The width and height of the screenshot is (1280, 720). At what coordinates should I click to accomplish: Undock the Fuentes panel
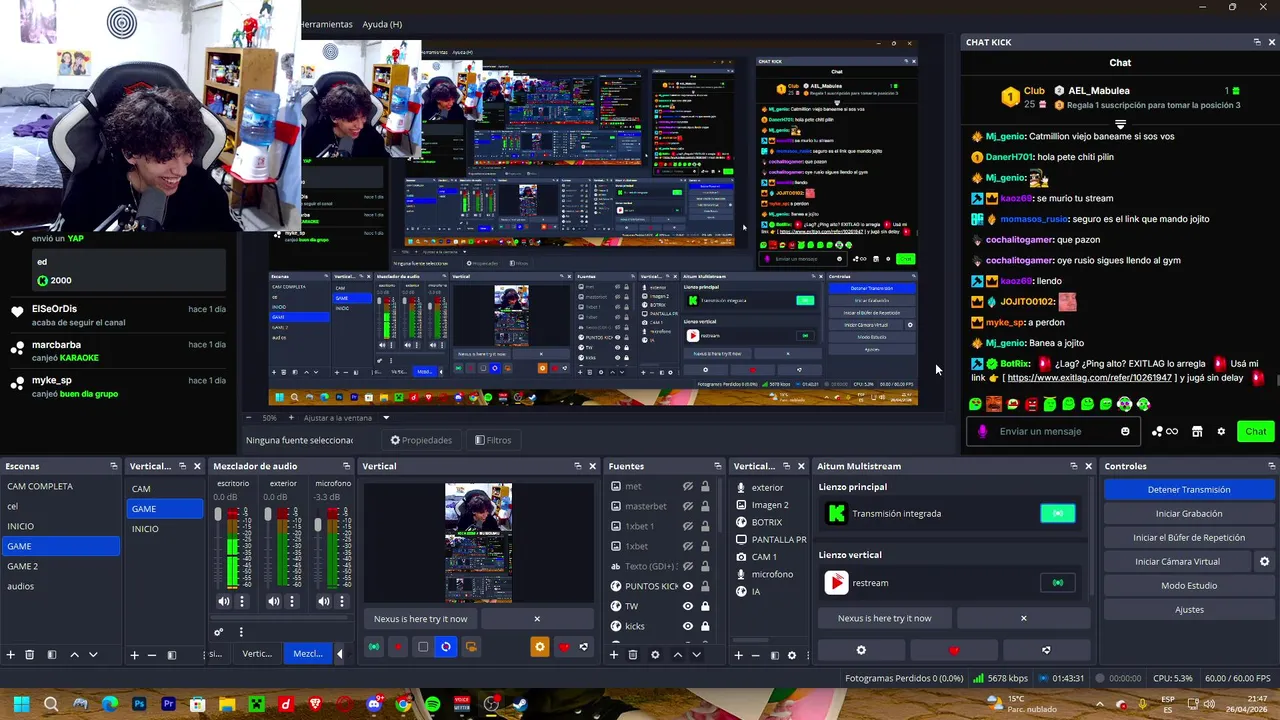click(x=717, y=466)
